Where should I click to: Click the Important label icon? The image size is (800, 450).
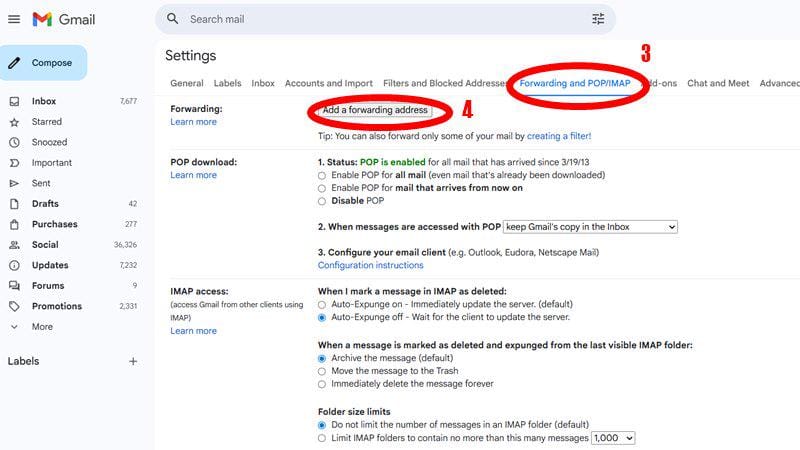(14, 163)
